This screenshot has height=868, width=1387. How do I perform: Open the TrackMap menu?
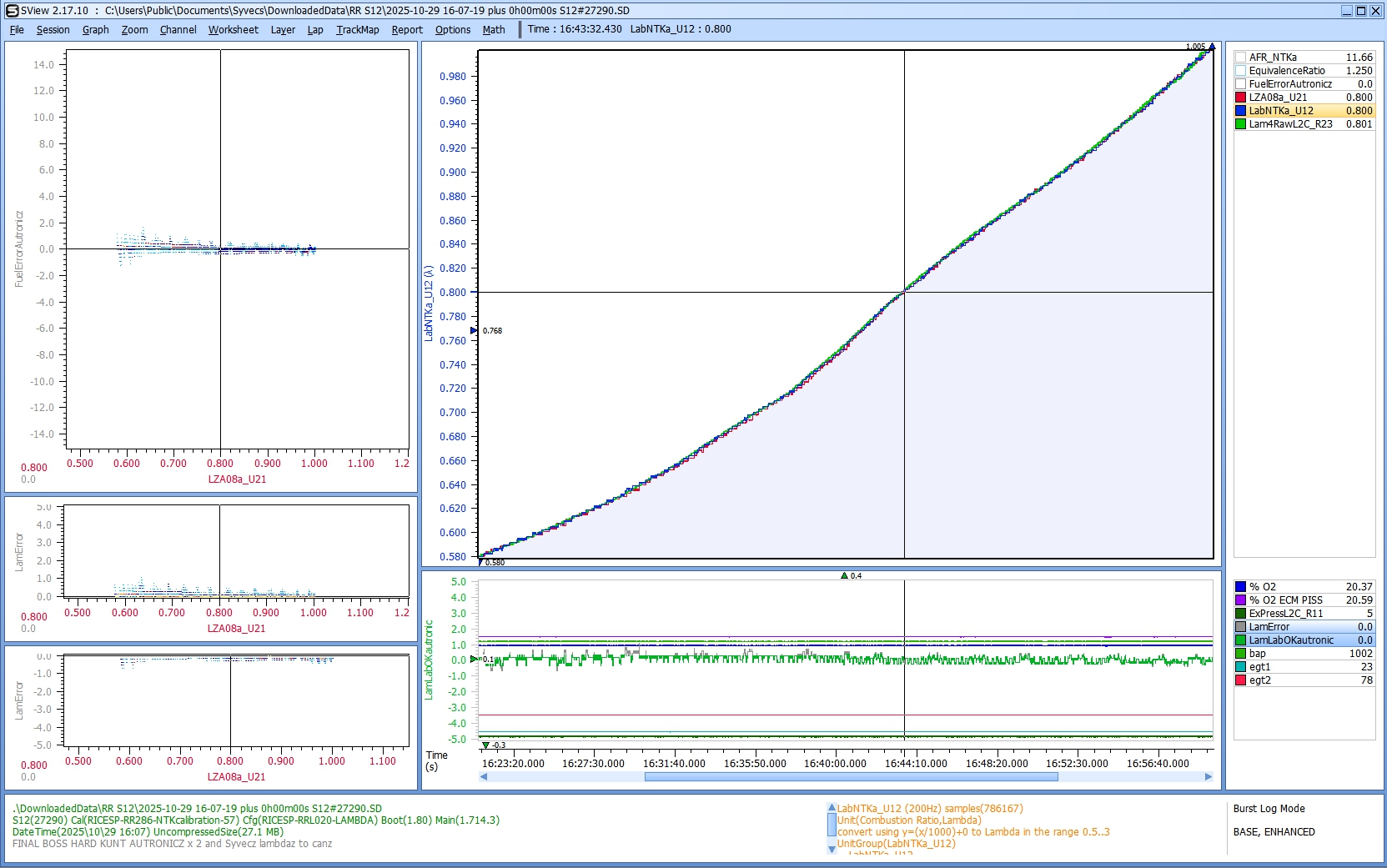tap(357, 29)
